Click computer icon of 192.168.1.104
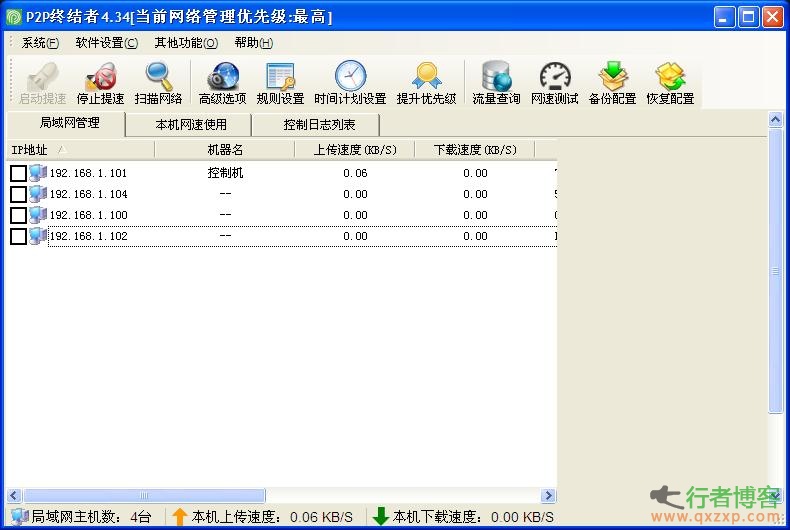Screen dimensions: 790x530 pyautogui.click(x=38, y=194)
